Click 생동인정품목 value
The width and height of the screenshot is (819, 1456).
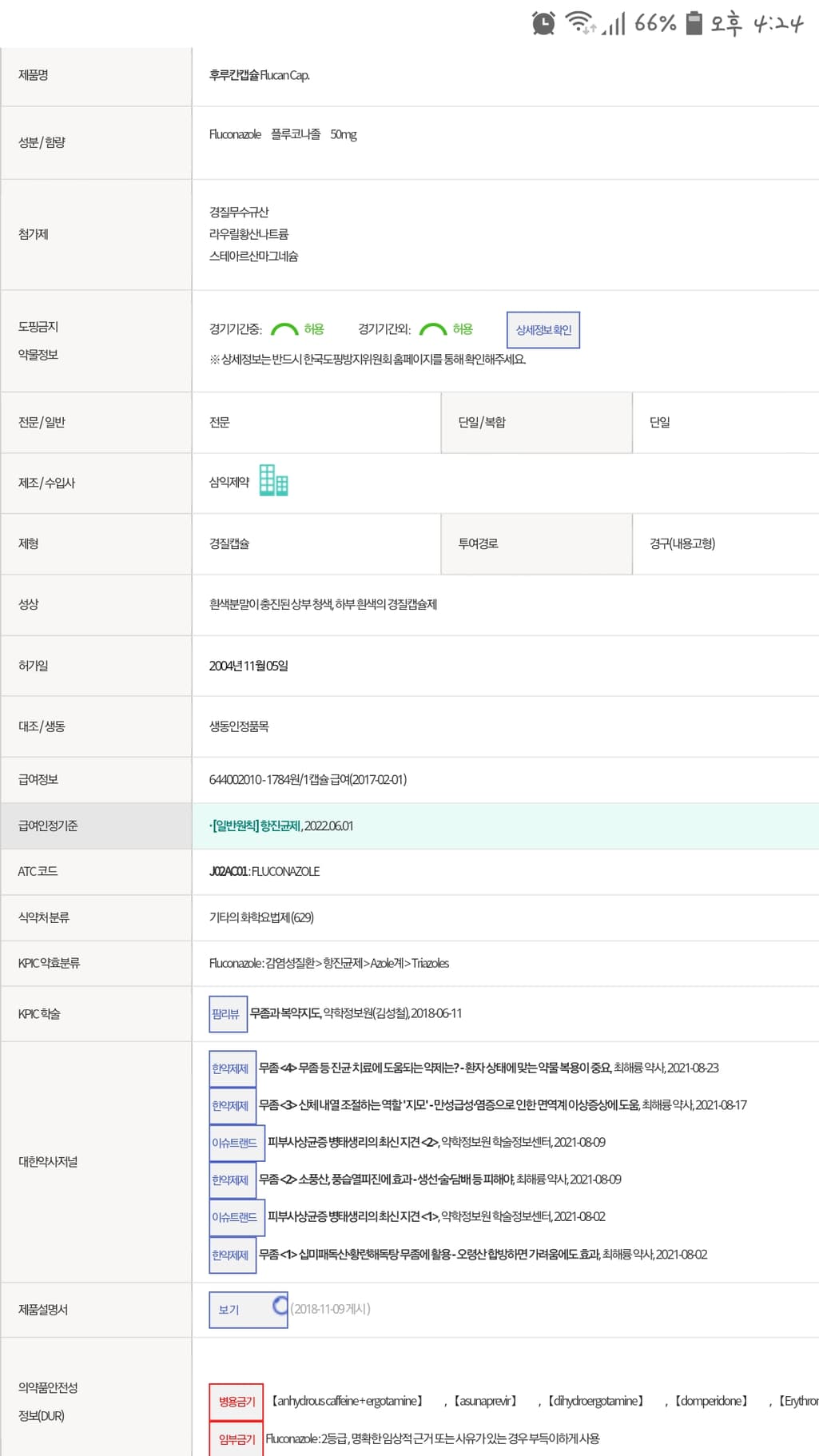click(x=239, y=726)
